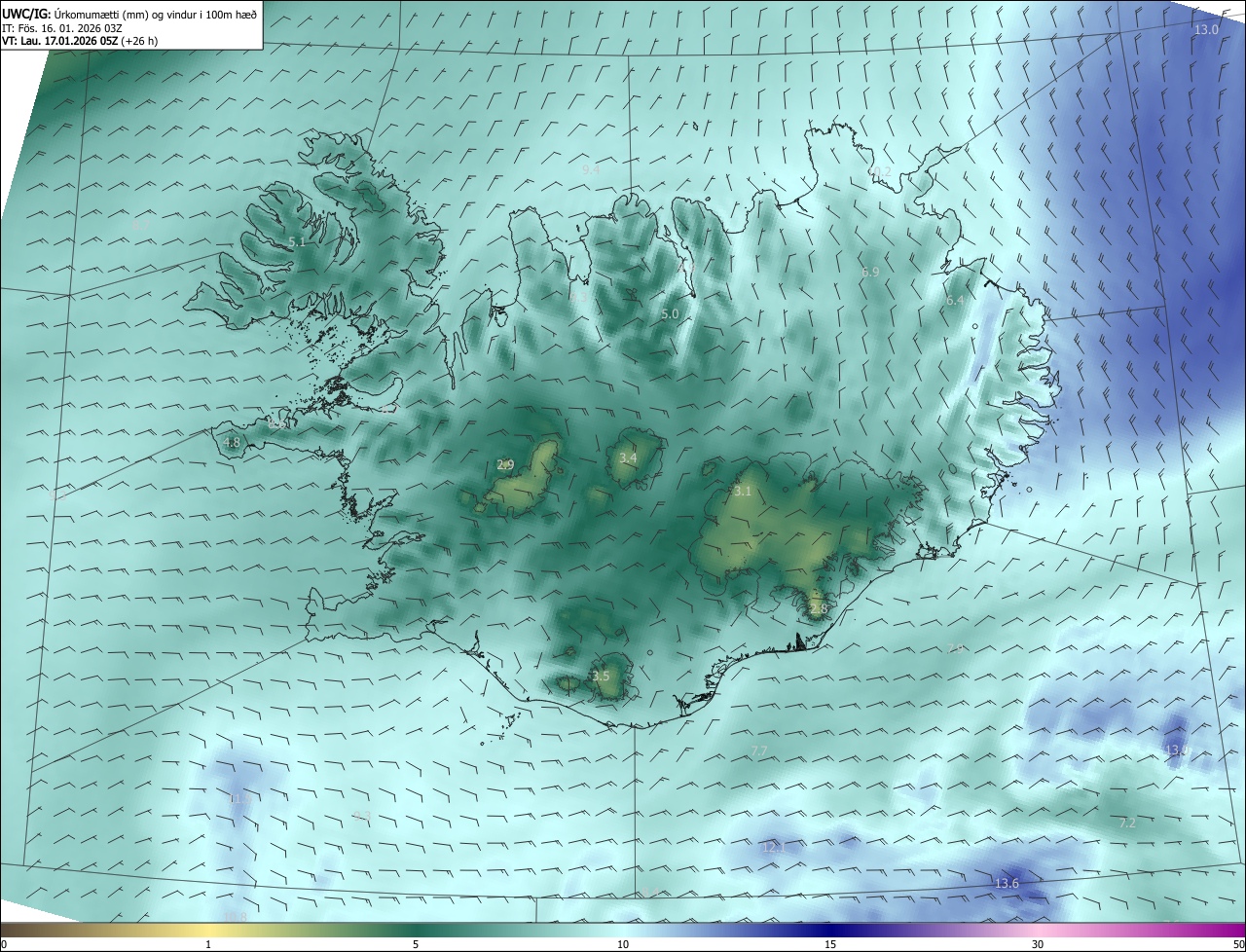The height and width of the screenshot is (952, 1246).
Task: Click the 50 tick on the color scale
Action: [1239, 945]
